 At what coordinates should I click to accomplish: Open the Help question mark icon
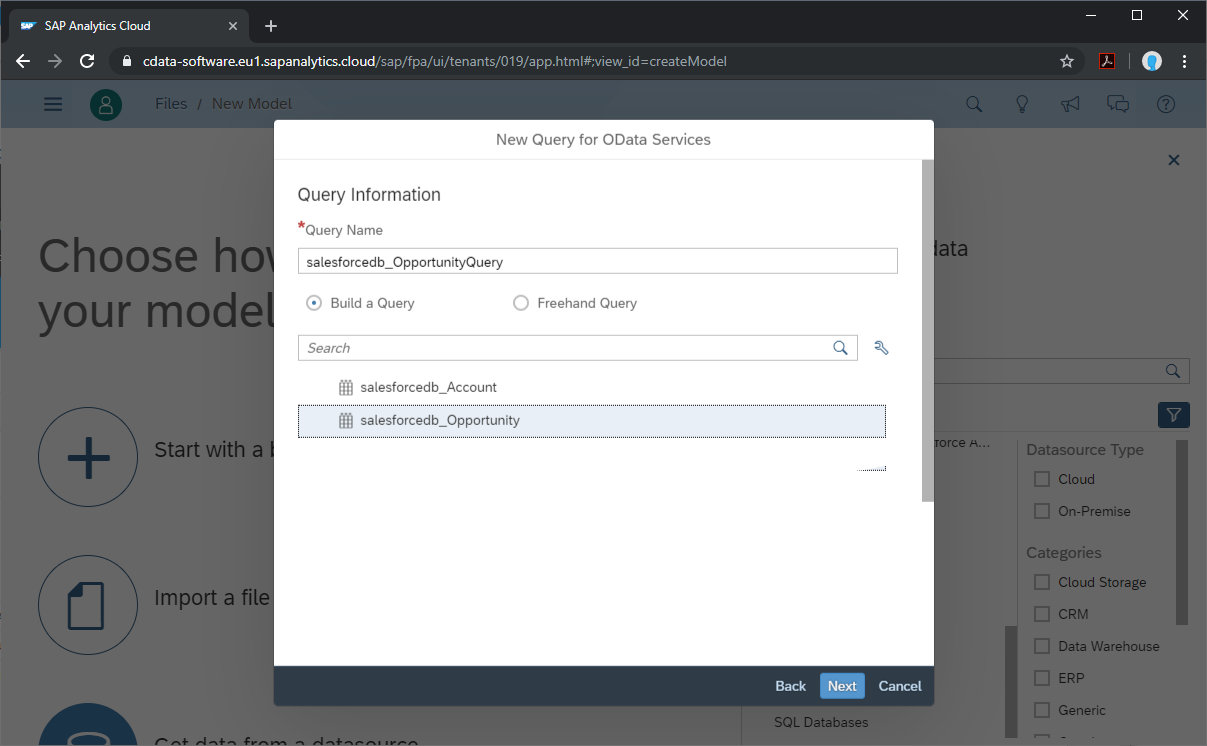tap(1165, 103)
